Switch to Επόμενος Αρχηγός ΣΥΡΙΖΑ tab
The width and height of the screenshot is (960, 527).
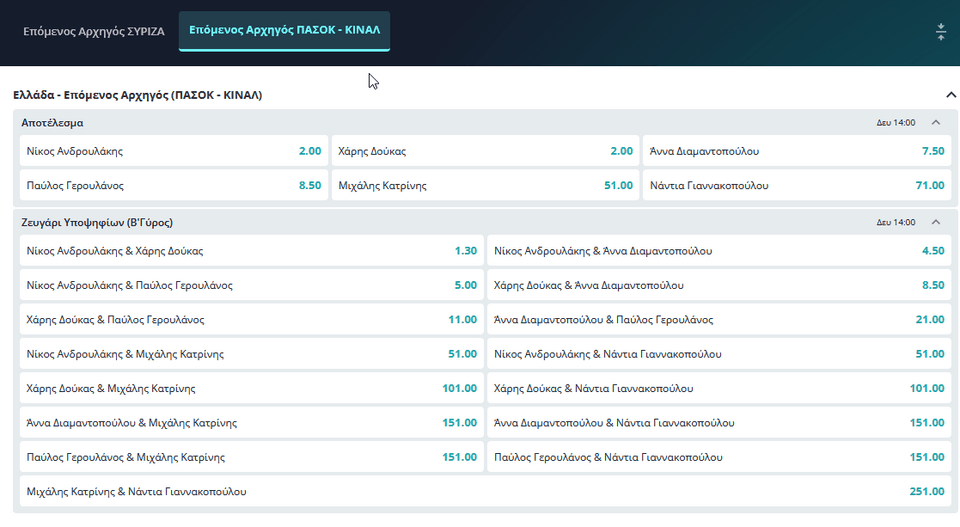[94, 31]
